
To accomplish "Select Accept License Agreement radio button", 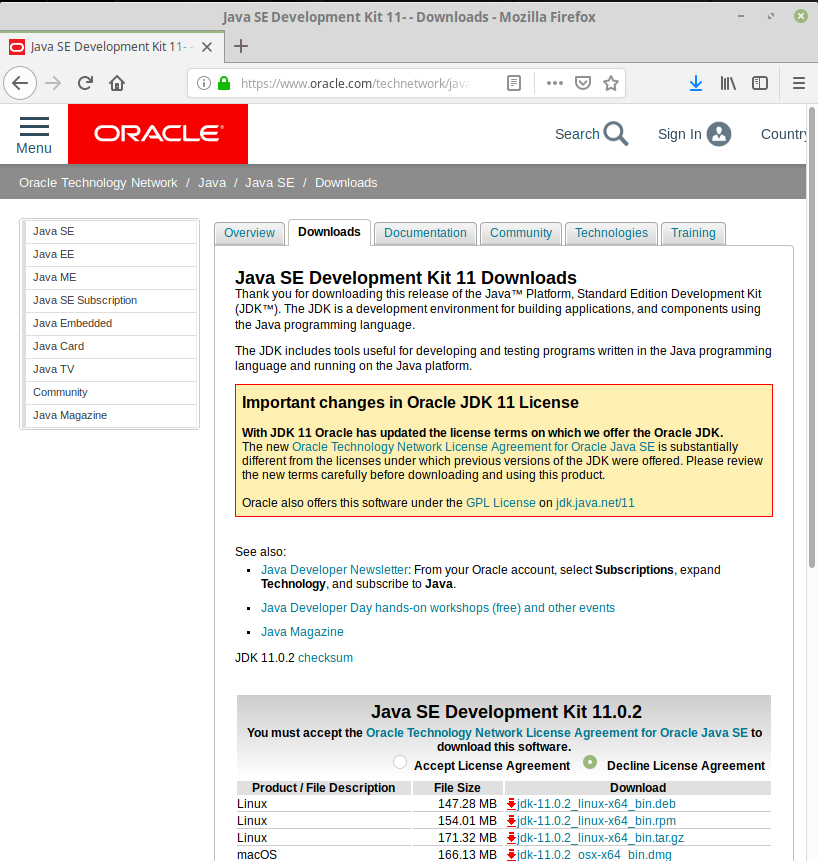I will pyautogui.click(x=400, y=762).
